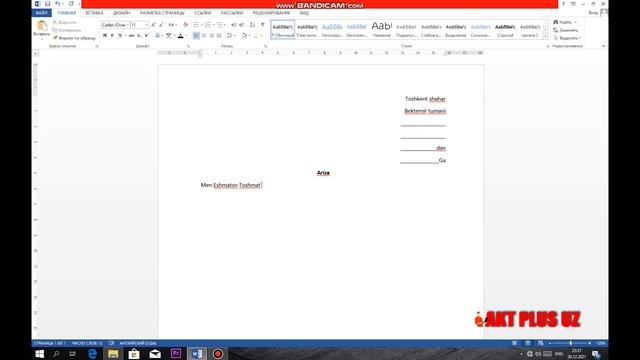Click the Numbering list icon

tap(208, 25)
